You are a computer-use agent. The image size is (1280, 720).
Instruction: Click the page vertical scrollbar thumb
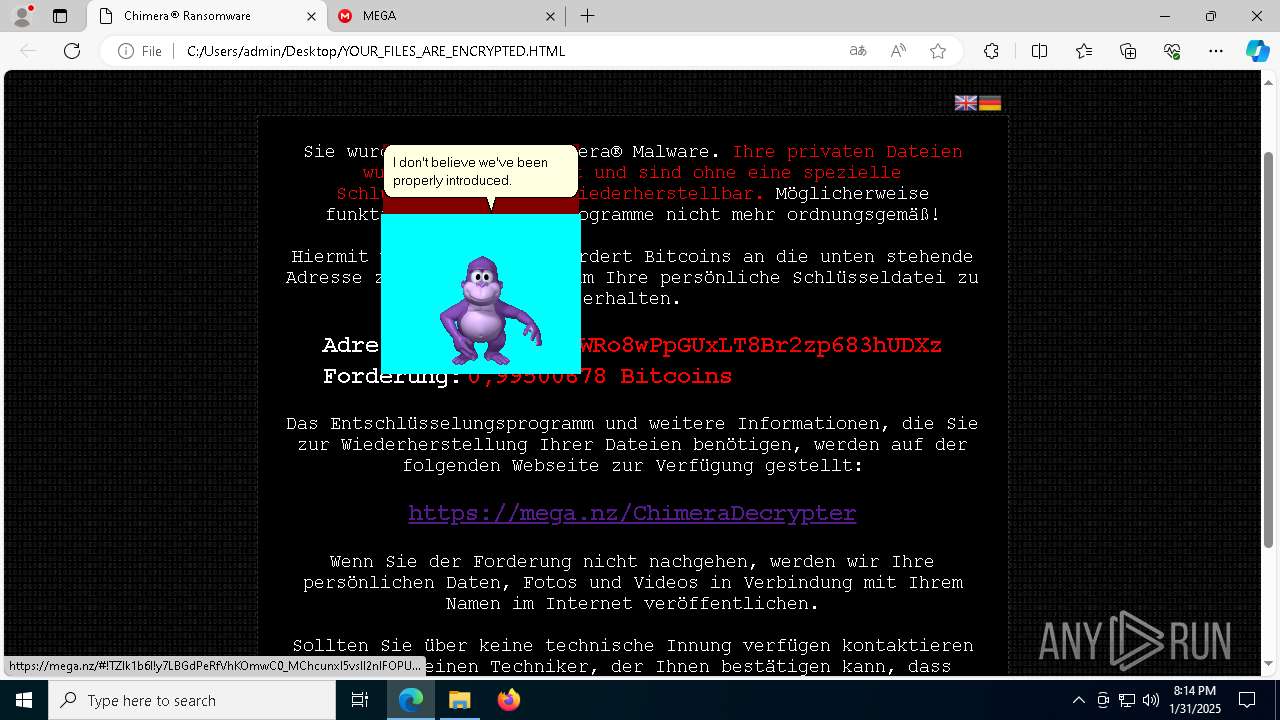[1269, 350]
